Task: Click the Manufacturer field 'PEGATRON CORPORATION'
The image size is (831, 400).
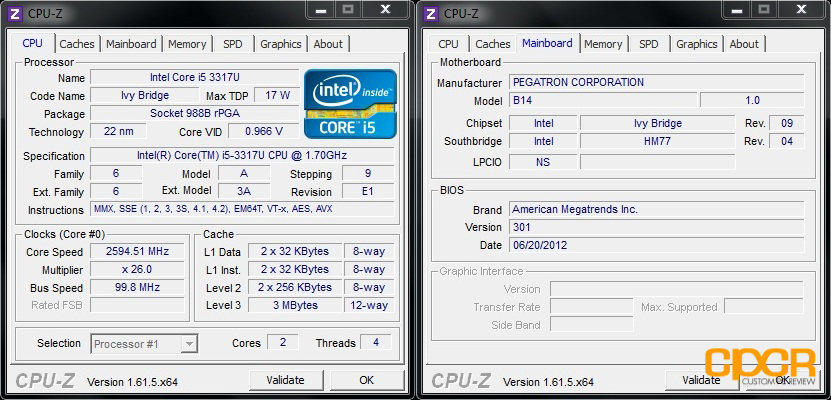Action: (x=657, y=82)
